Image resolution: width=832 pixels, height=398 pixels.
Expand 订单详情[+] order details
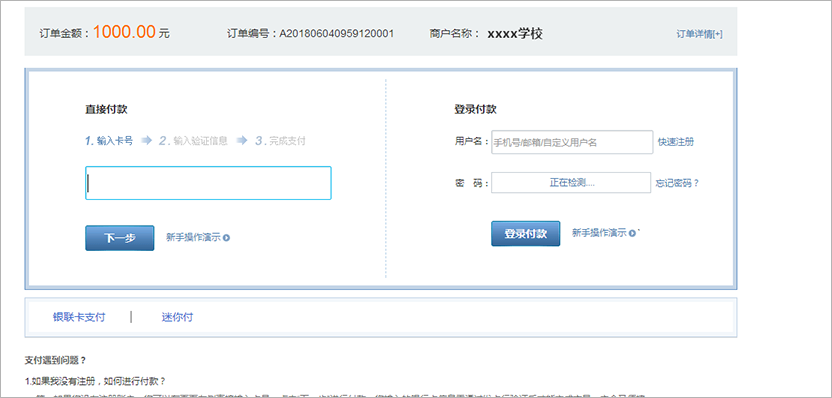[699, 34]
